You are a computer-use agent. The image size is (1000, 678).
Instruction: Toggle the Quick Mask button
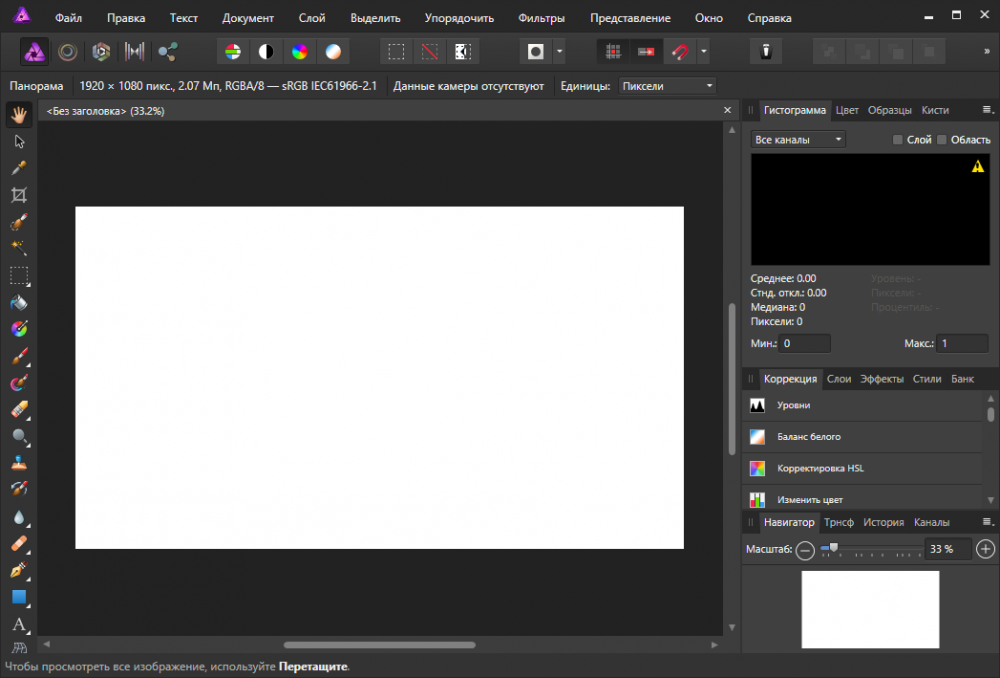click(x=535, y=52)
